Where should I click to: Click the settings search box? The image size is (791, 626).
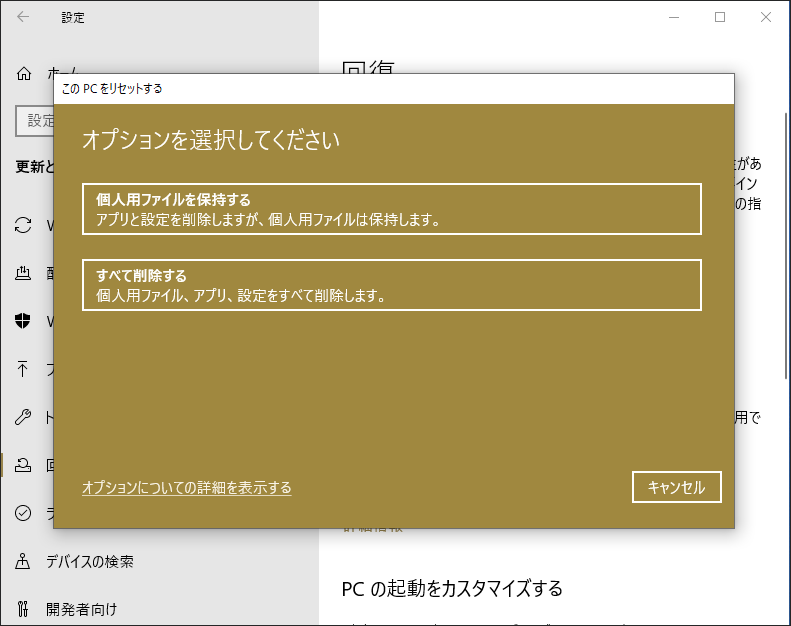tap(35, 121)
